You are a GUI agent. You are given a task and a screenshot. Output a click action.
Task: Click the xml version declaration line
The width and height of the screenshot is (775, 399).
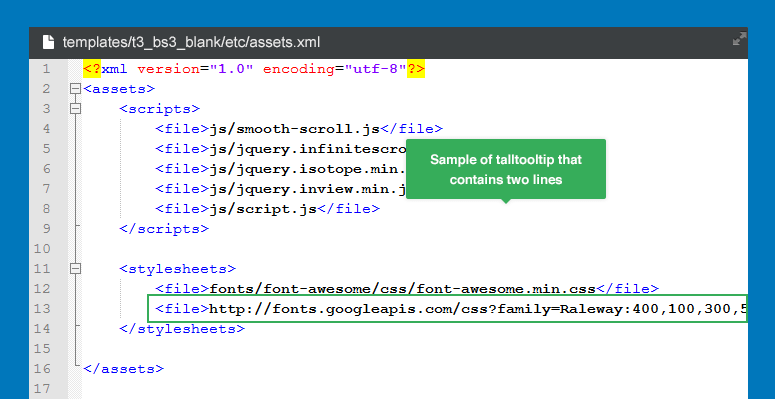(254, 69)
